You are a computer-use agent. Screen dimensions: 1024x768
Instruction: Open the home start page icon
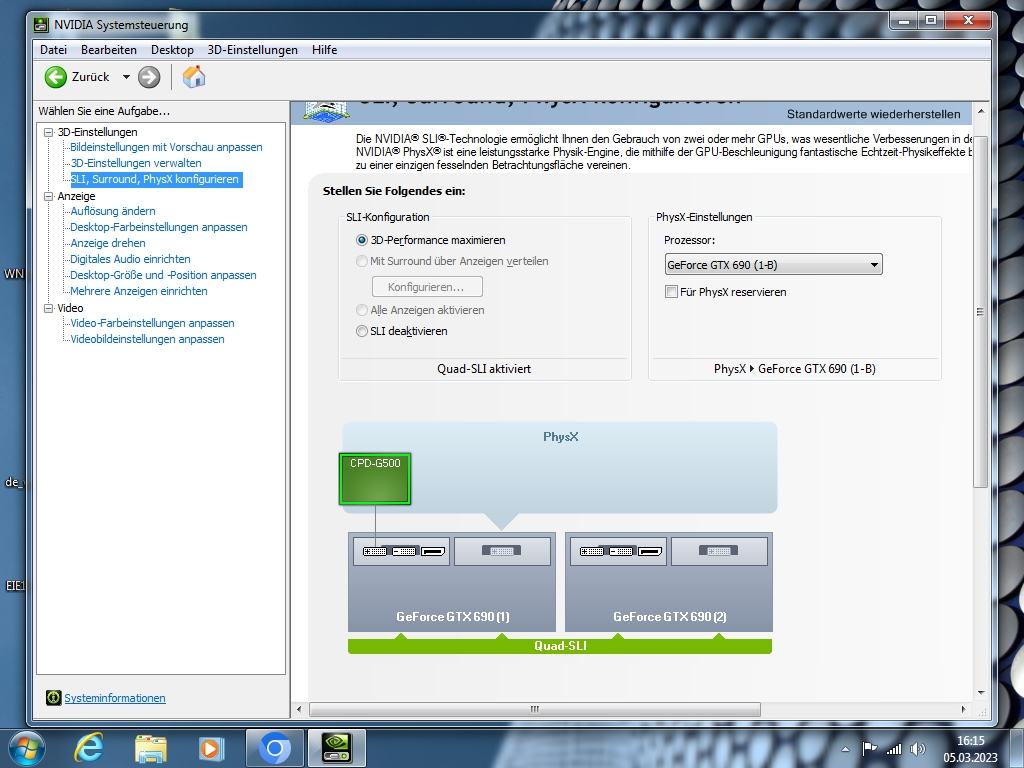[x=194, y=76]
